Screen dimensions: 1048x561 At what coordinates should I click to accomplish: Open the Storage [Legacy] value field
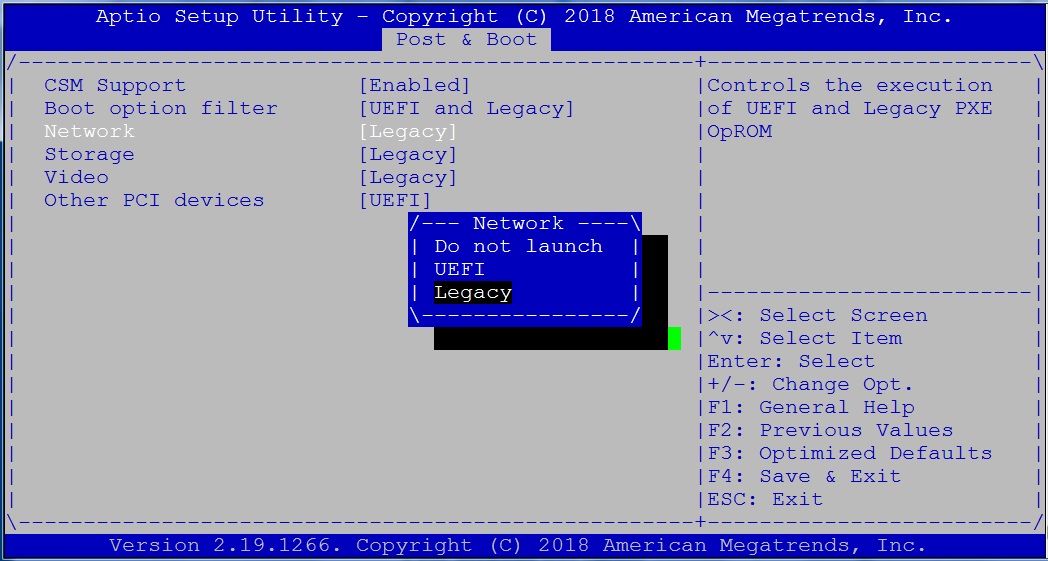point(407,155)
